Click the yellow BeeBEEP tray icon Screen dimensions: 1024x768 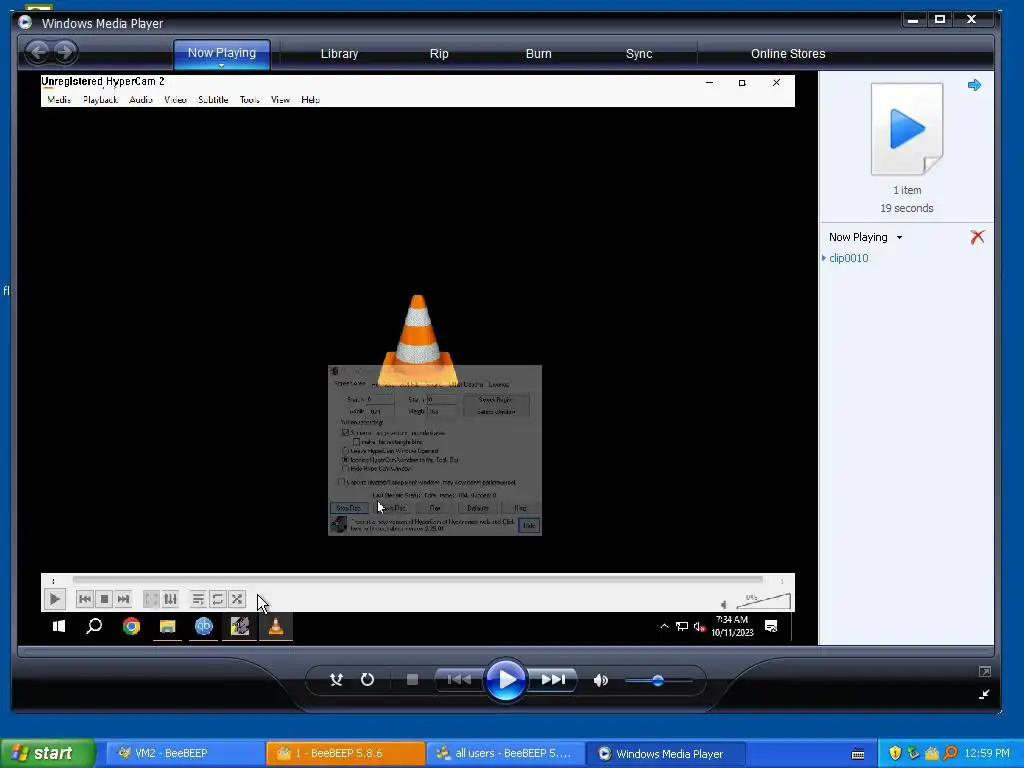click(932, 753)
